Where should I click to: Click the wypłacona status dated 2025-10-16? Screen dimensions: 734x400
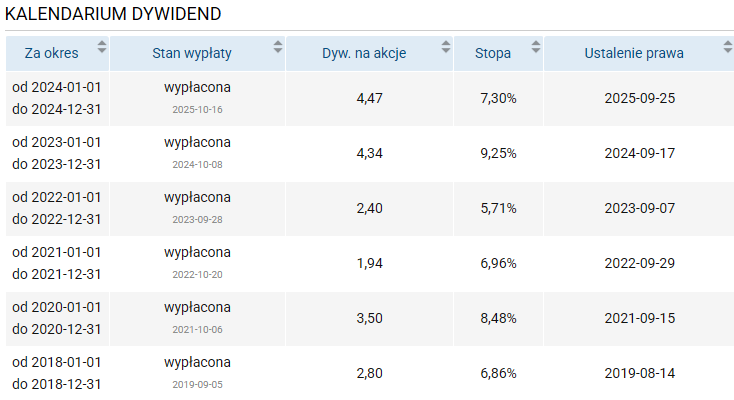197,87
